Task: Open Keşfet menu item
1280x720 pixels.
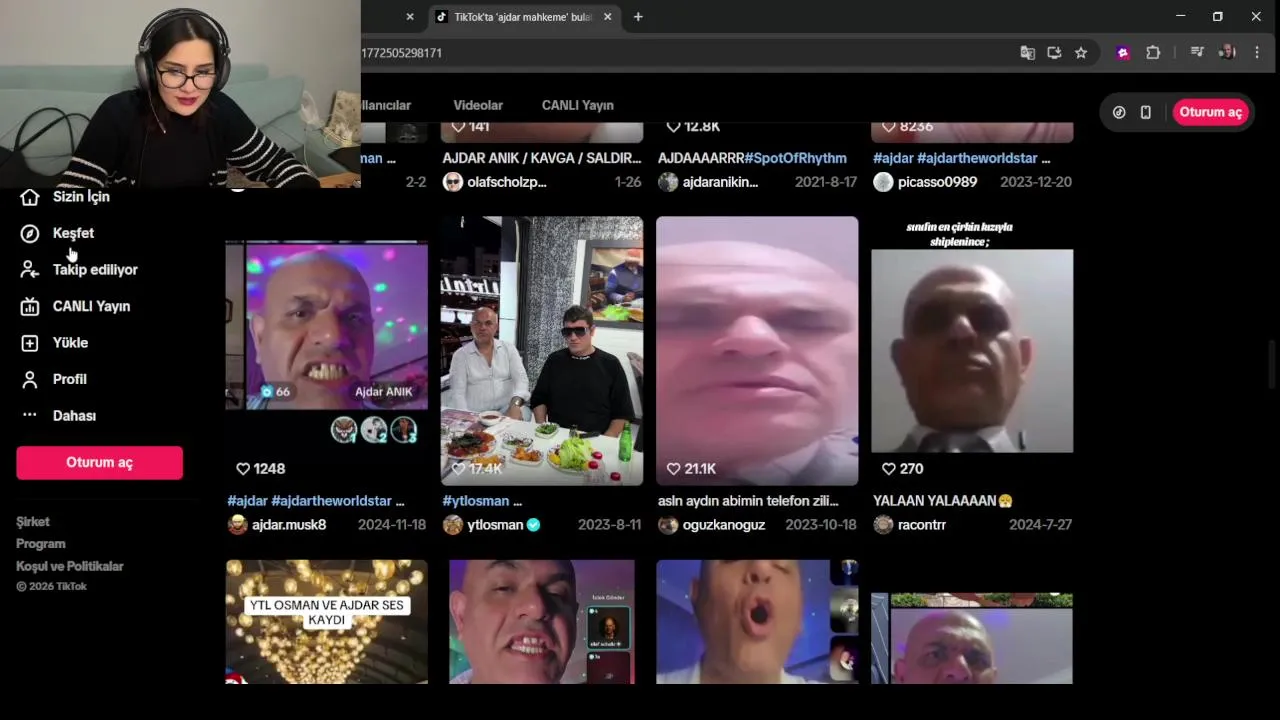Action: click(x=73, y=233)
